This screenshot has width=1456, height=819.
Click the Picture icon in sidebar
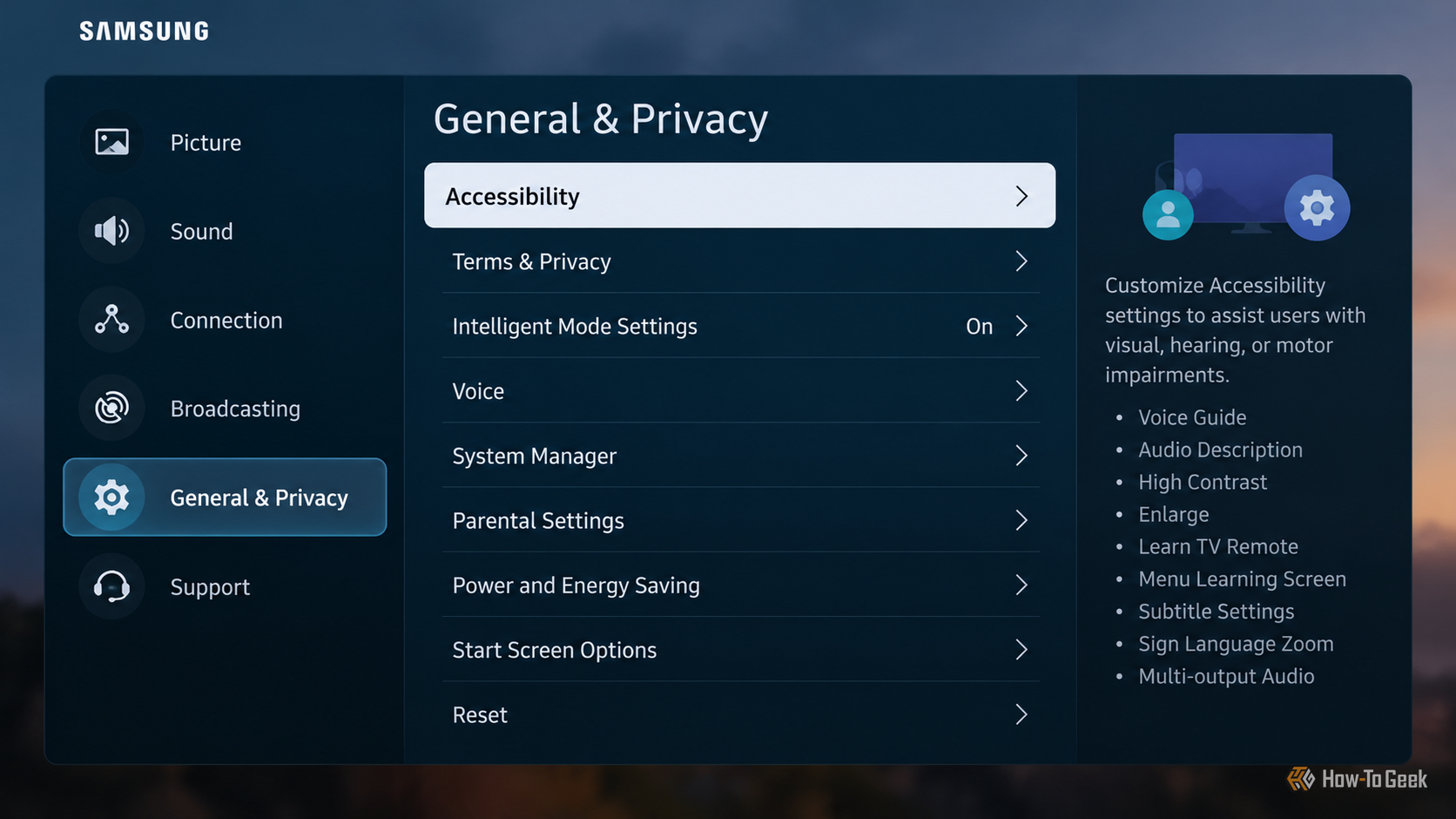click(x=111, y=142)
